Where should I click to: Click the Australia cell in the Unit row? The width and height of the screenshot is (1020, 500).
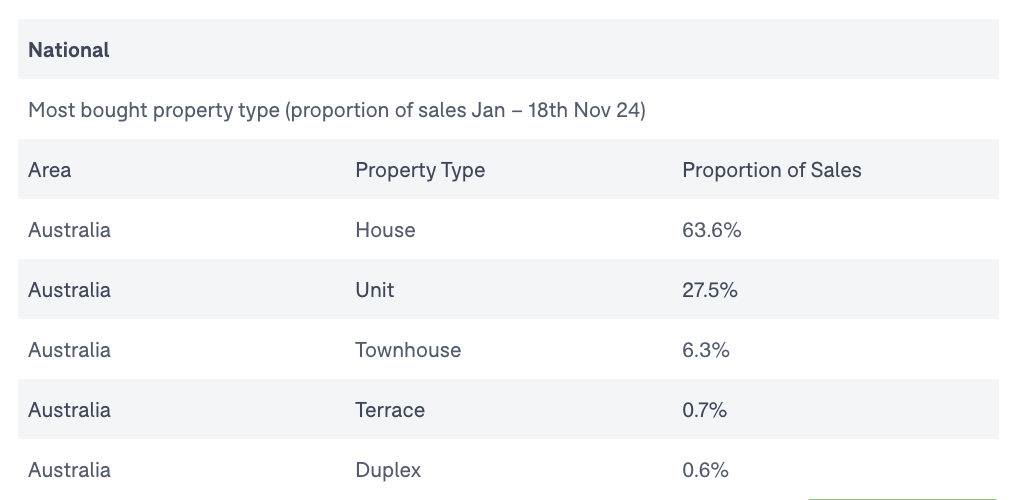click(70, 290)
